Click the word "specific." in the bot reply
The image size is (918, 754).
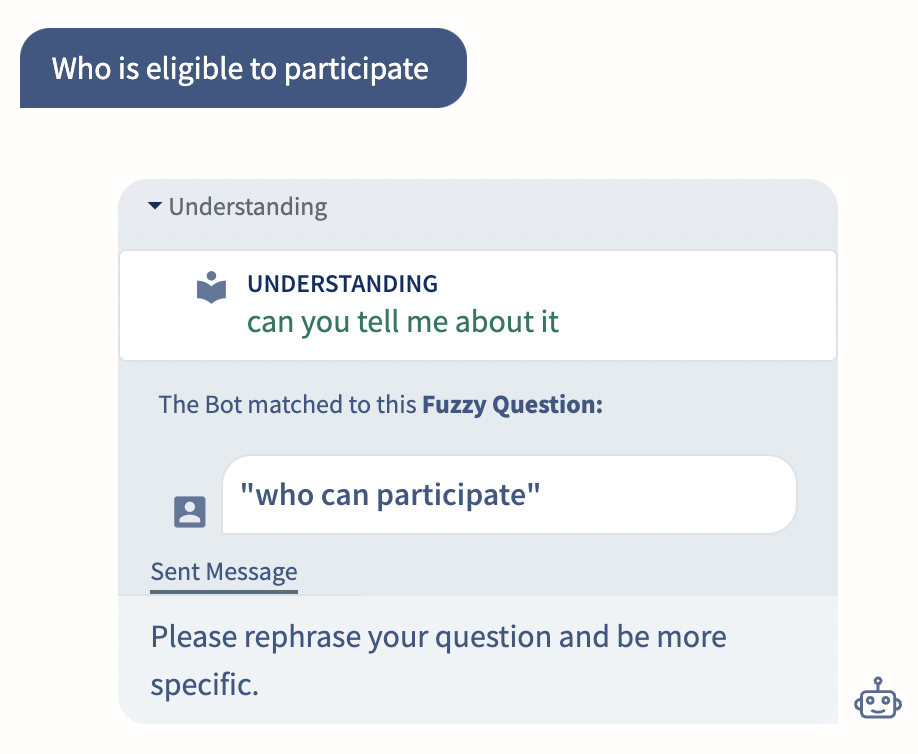[204, 685]
